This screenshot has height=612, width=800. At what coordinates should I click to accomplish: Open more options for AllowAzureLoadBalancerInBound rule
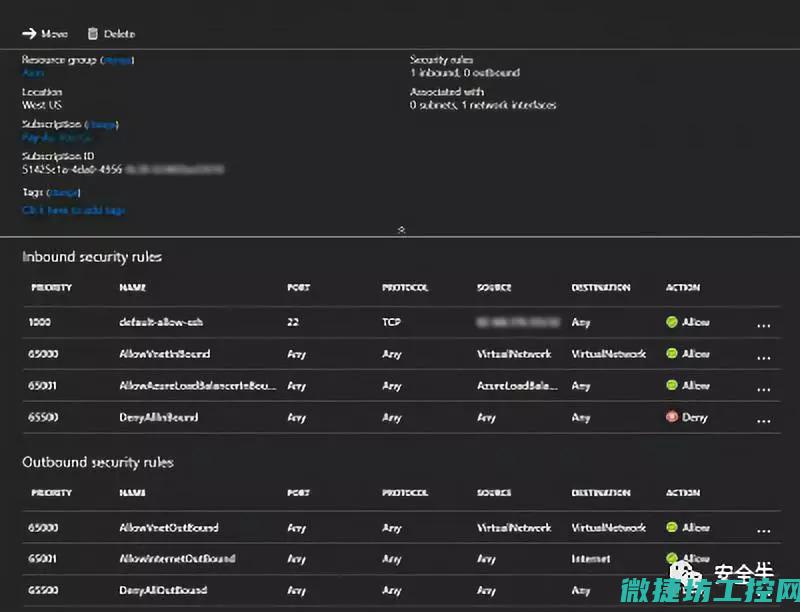(763, 389)
